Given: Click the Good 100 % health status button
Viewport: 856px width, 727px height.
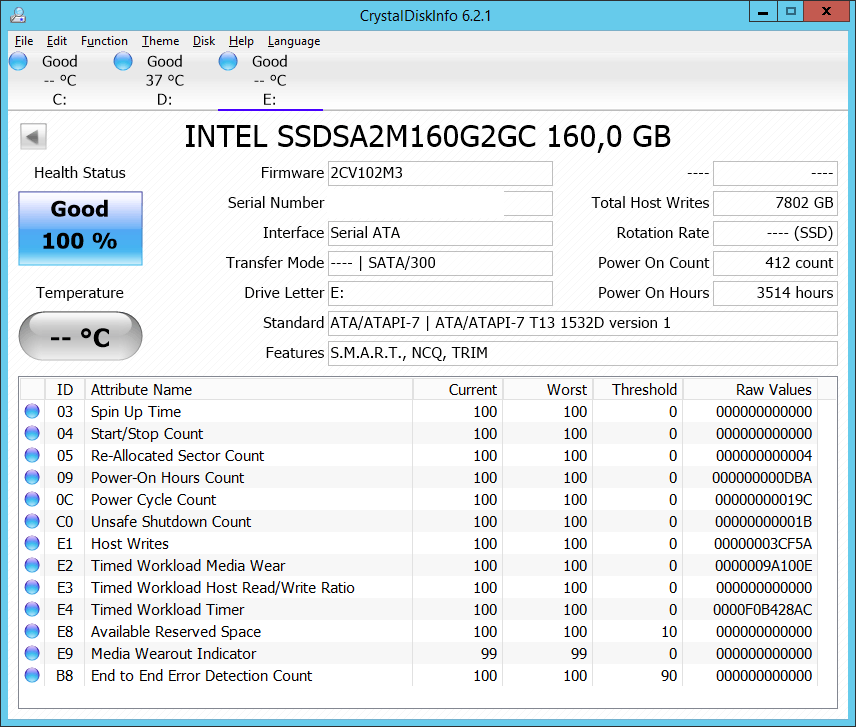Looking at the screenshot, I should (80, 228).
